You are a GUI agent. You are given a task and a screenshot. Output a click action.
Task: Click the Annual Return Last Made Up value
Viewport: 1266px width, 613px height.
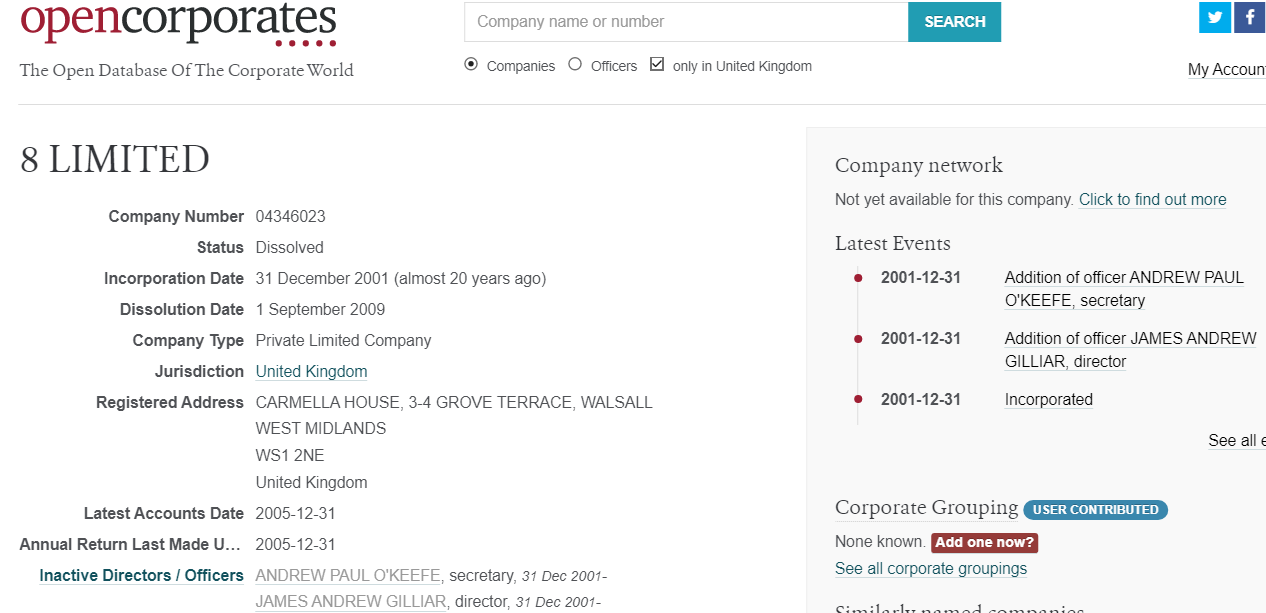296,545
